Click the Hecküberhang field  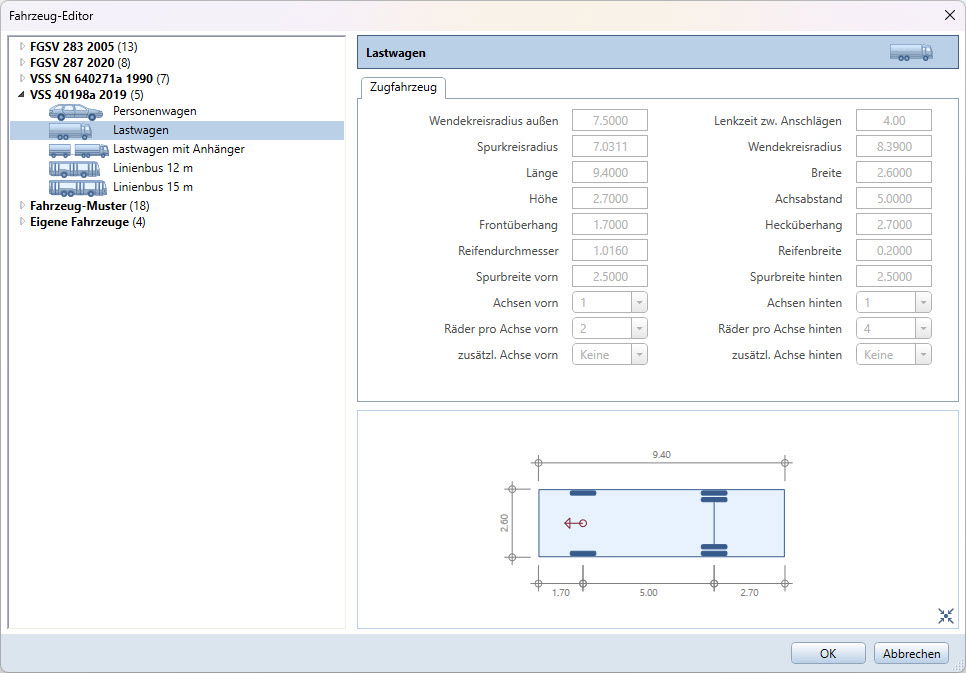(x=894, y=224)
